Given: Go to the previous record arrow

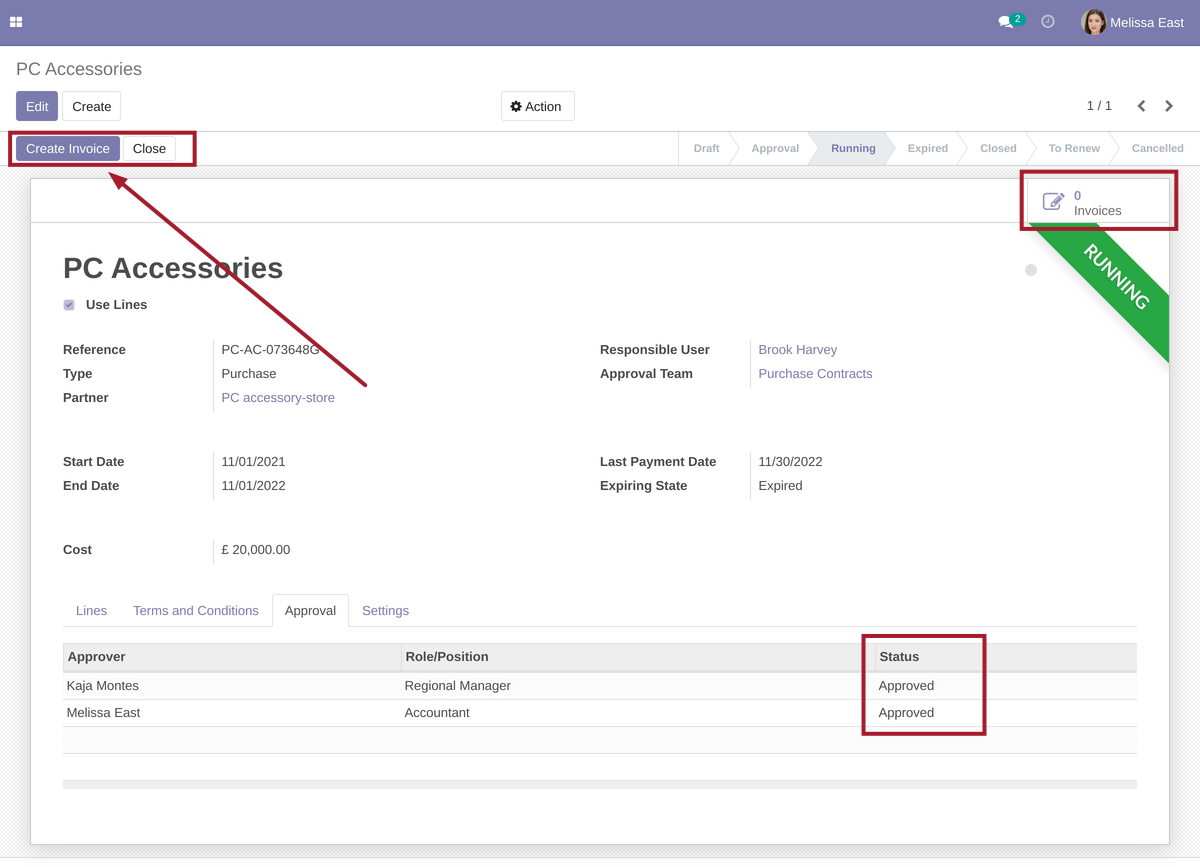Looking at the screenshot, I should point(1141,106).
